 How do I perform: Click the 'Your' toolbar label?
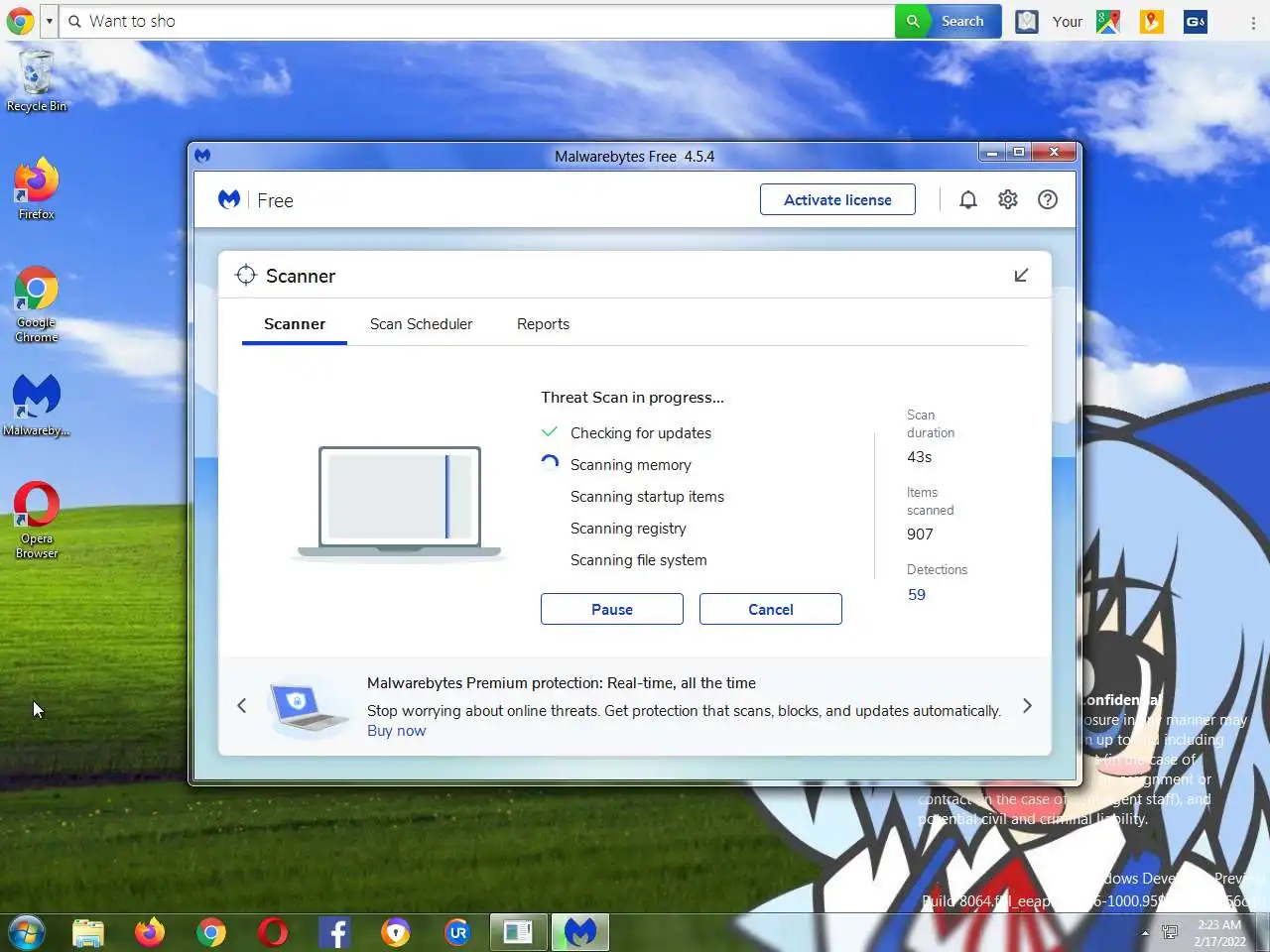tap(1068, 21)
